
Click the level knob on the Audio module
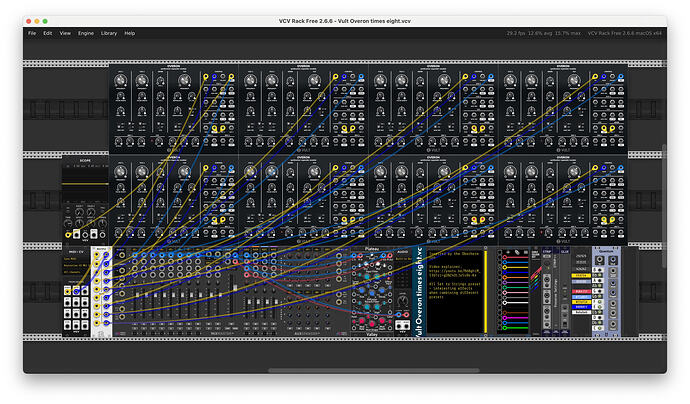tap(404, 300)
